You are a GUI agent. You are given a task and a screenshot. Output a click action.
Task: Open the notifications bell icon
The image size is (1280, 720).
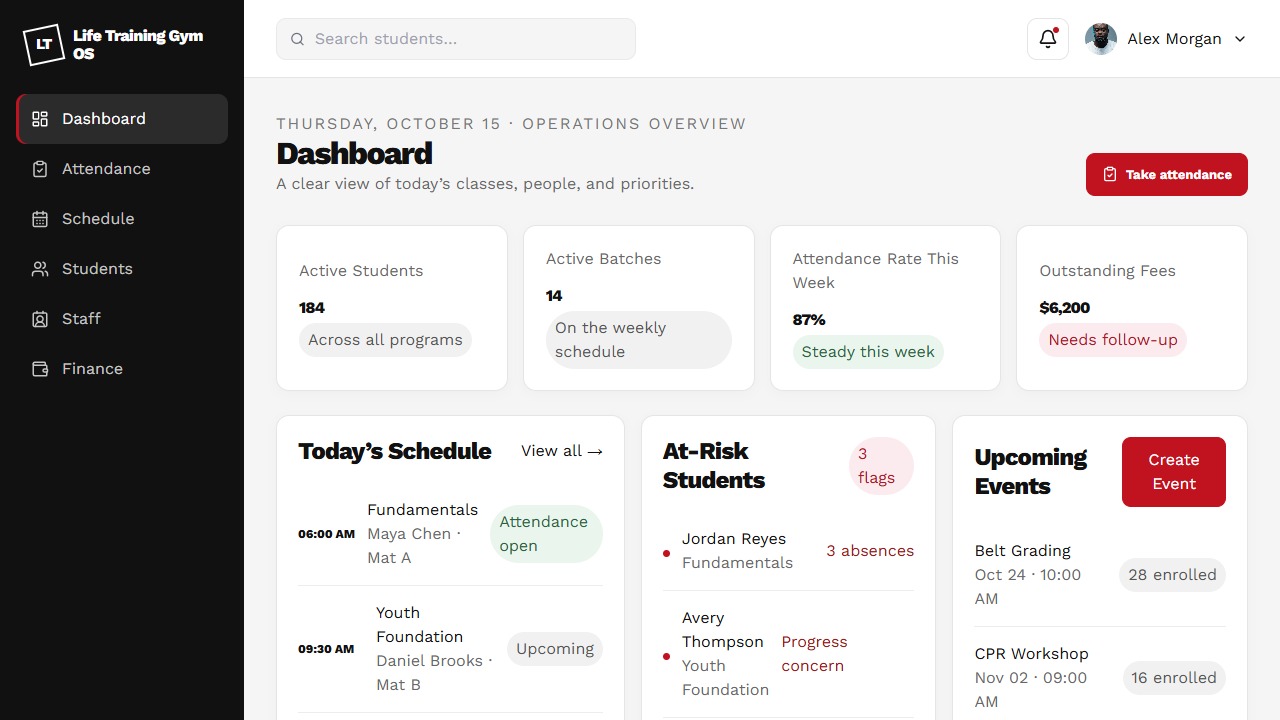point(1048,39)
